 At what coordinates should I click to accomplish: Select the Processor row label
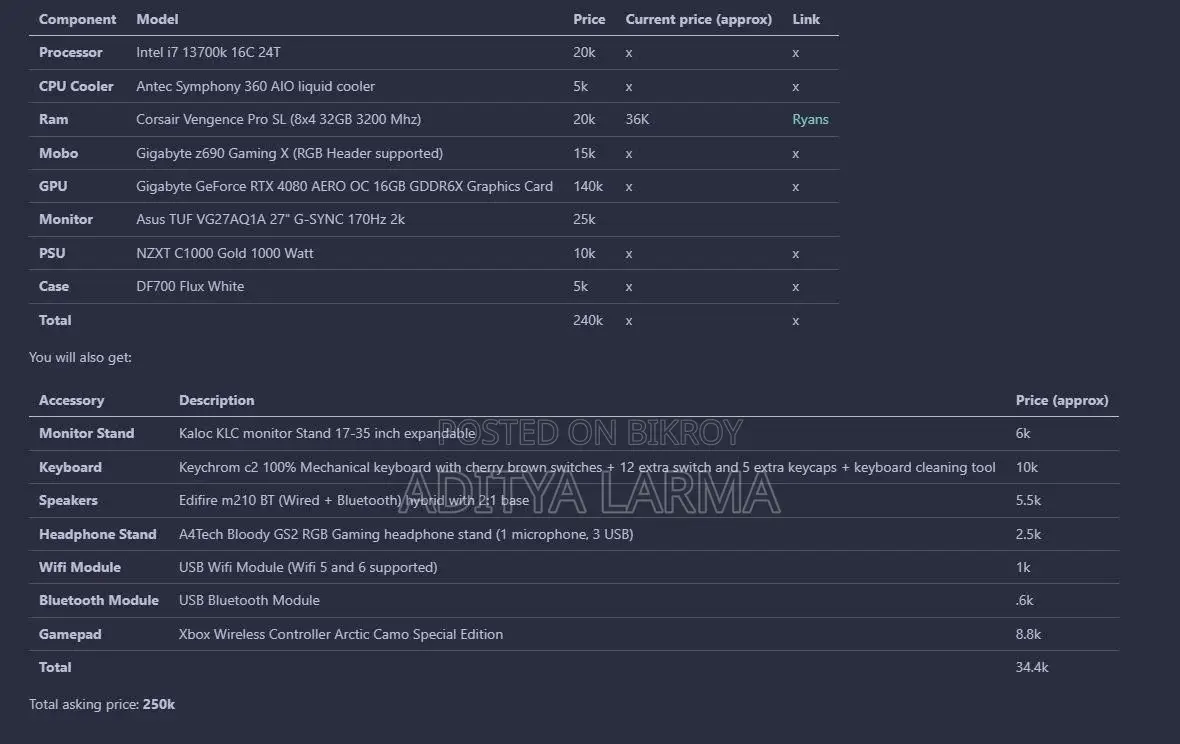point(71,53)
